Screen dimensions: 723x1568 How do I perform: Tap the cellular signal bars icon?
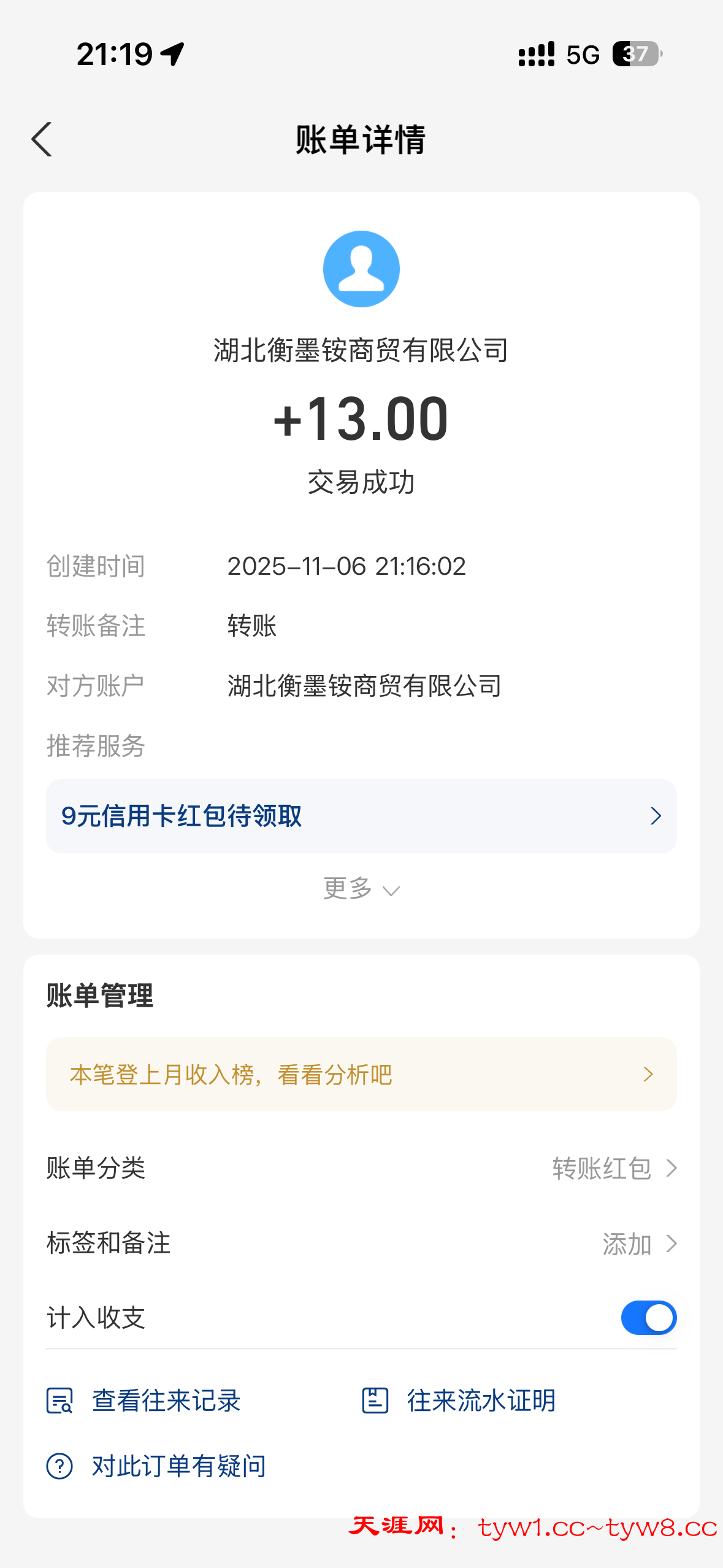[536, 54]
